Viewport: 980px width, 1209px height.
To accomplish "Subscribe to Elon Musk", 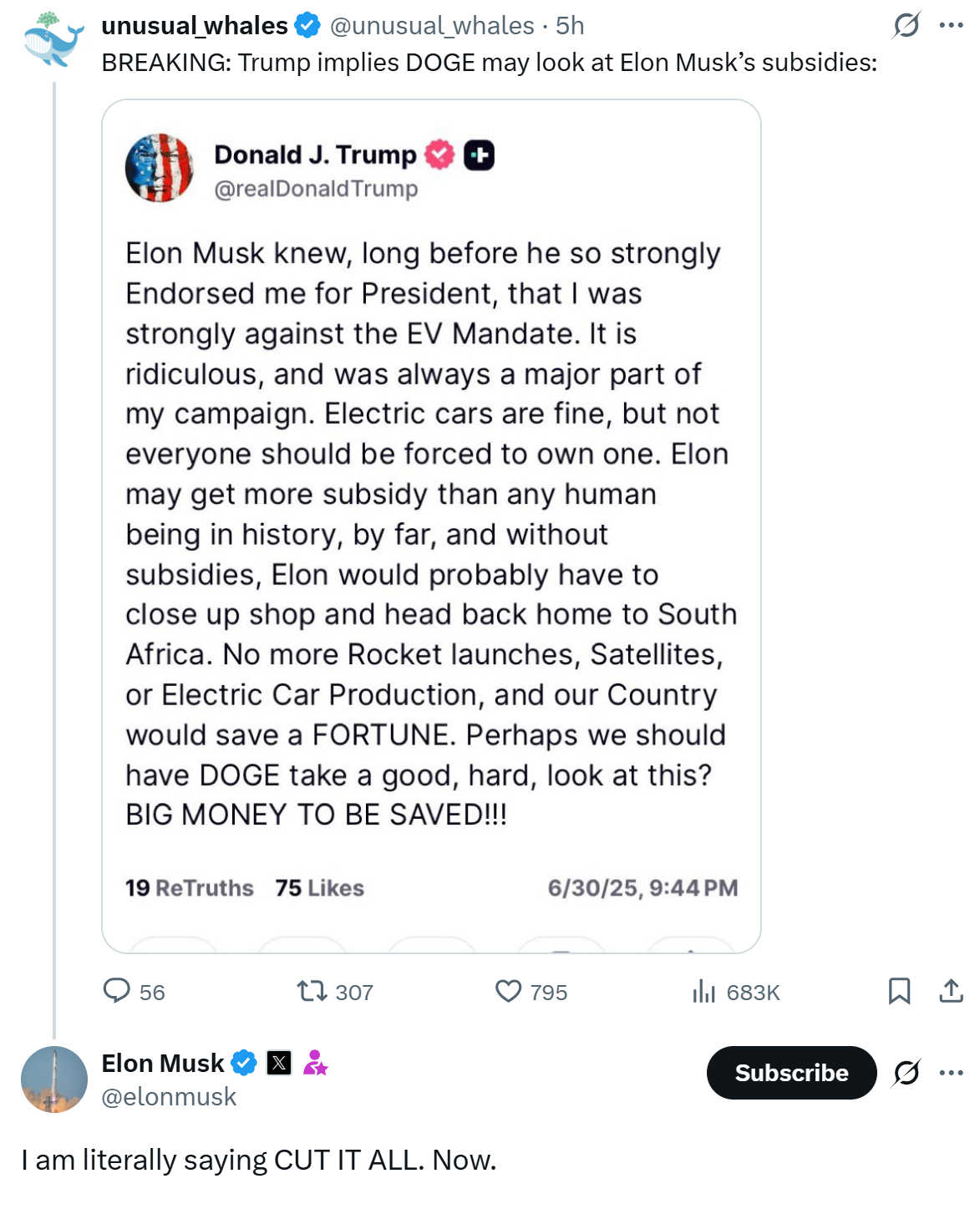I will pos(791,1072).
